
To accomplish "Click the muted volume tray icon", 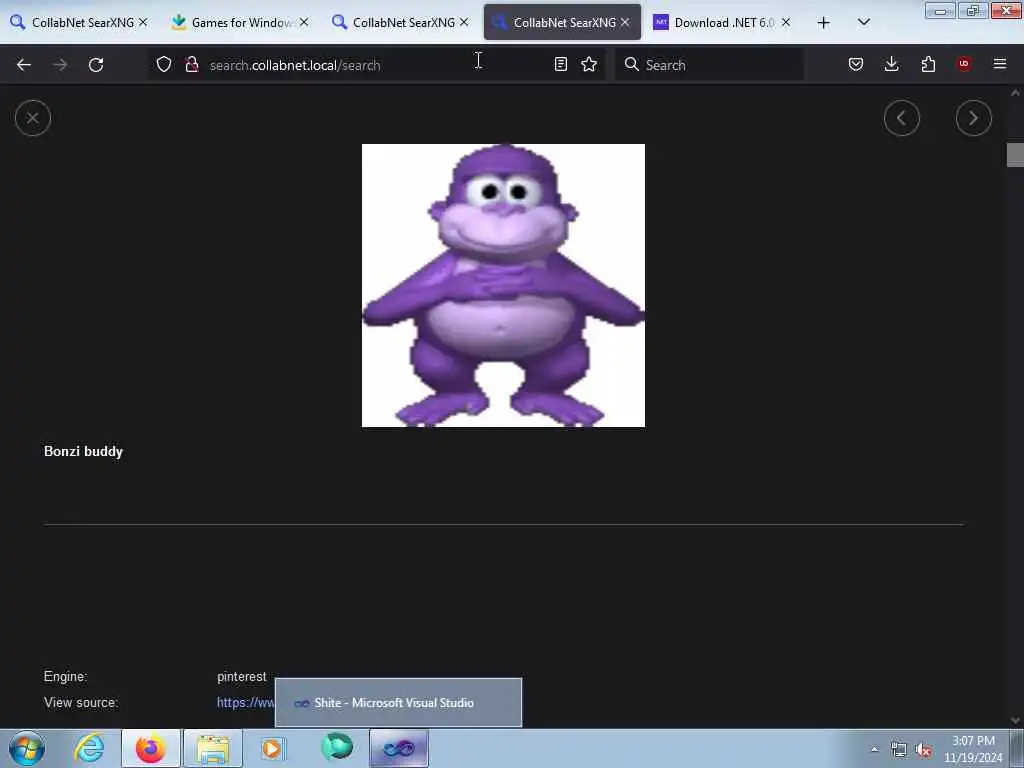I will coord(923,750).
